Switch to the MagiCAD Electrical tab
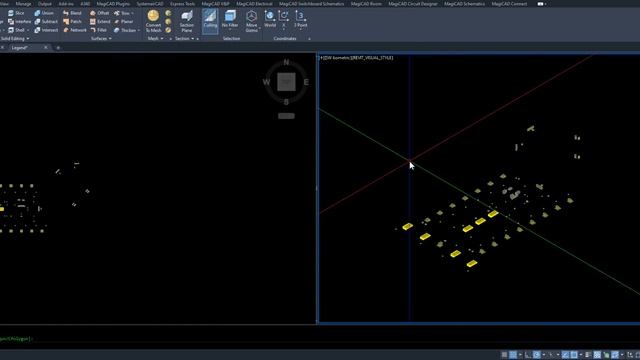Viewport: 640px width, 360px height. (x=254, y=4)
